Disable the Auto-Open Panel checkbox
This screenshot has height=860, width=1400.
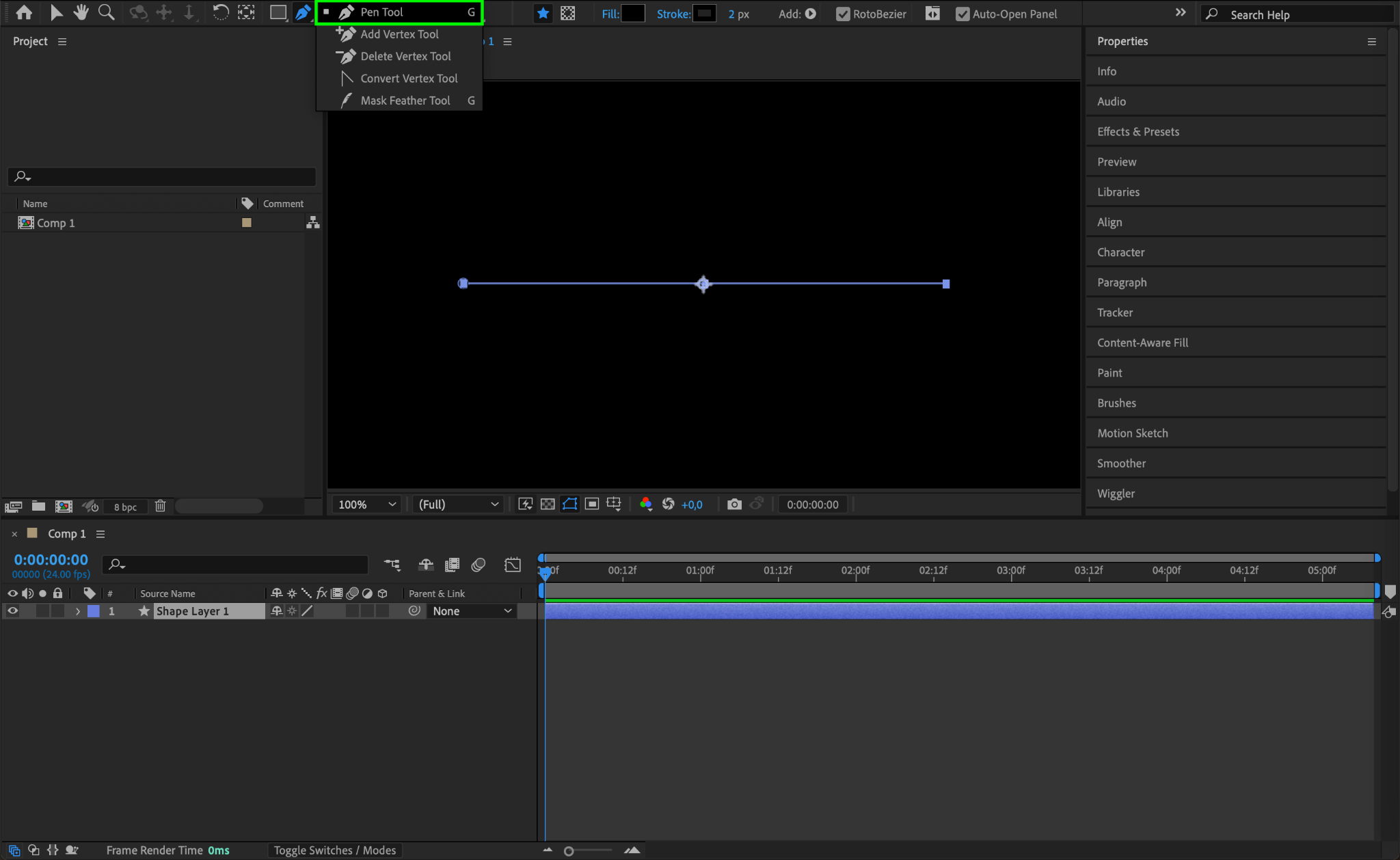tap(962, 14)
